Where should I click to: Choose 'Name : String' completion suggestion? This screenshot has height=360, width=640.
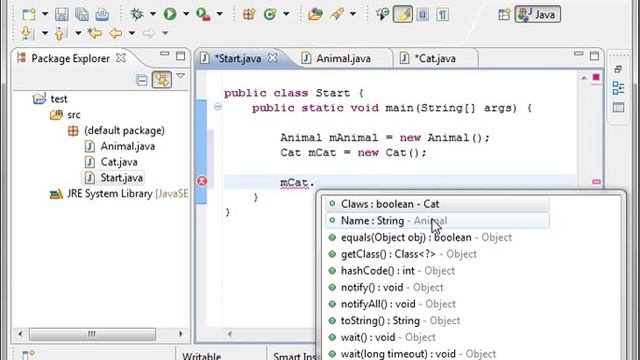[437, 221]
